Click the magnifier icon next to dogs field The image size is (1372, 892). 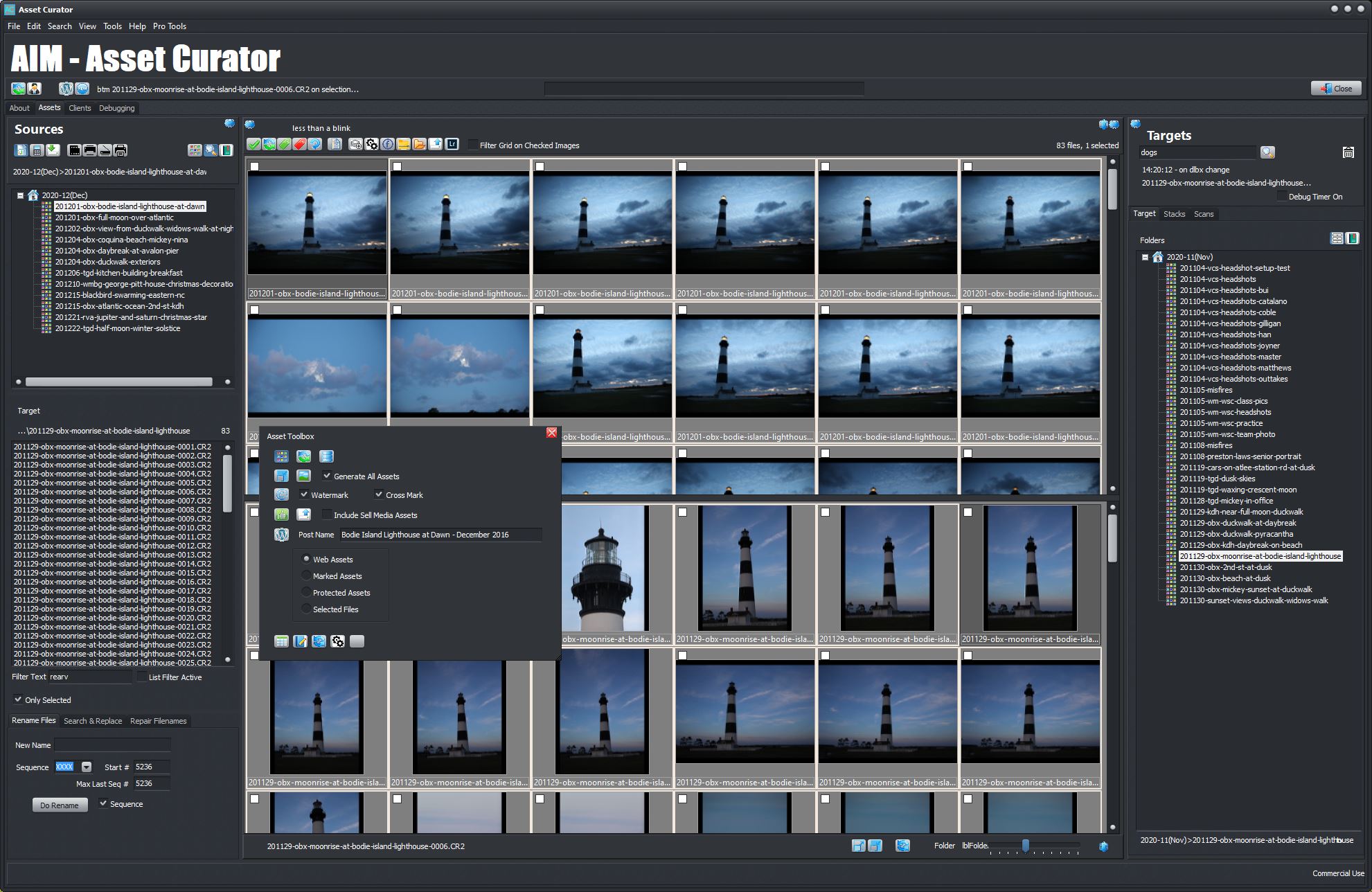tap(1267, 152)
